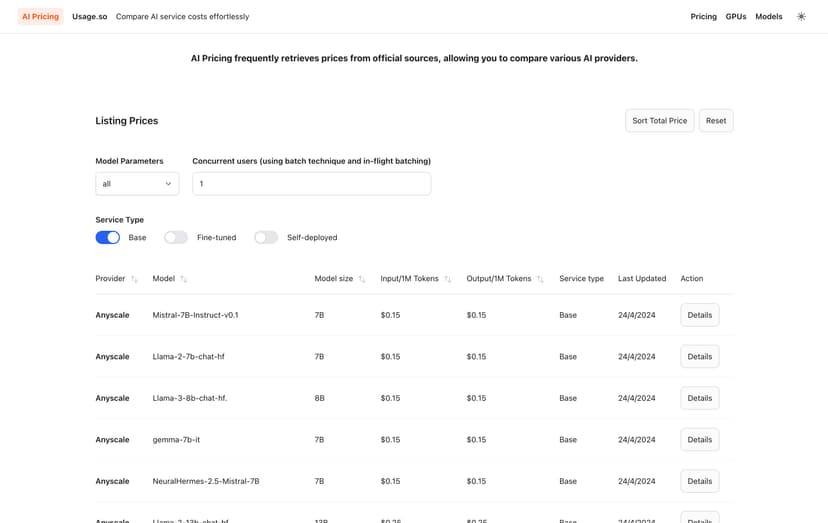Click the Listing Prices heading
The width and height of the screenshot is (828, 523).
(x=127, y=120)
